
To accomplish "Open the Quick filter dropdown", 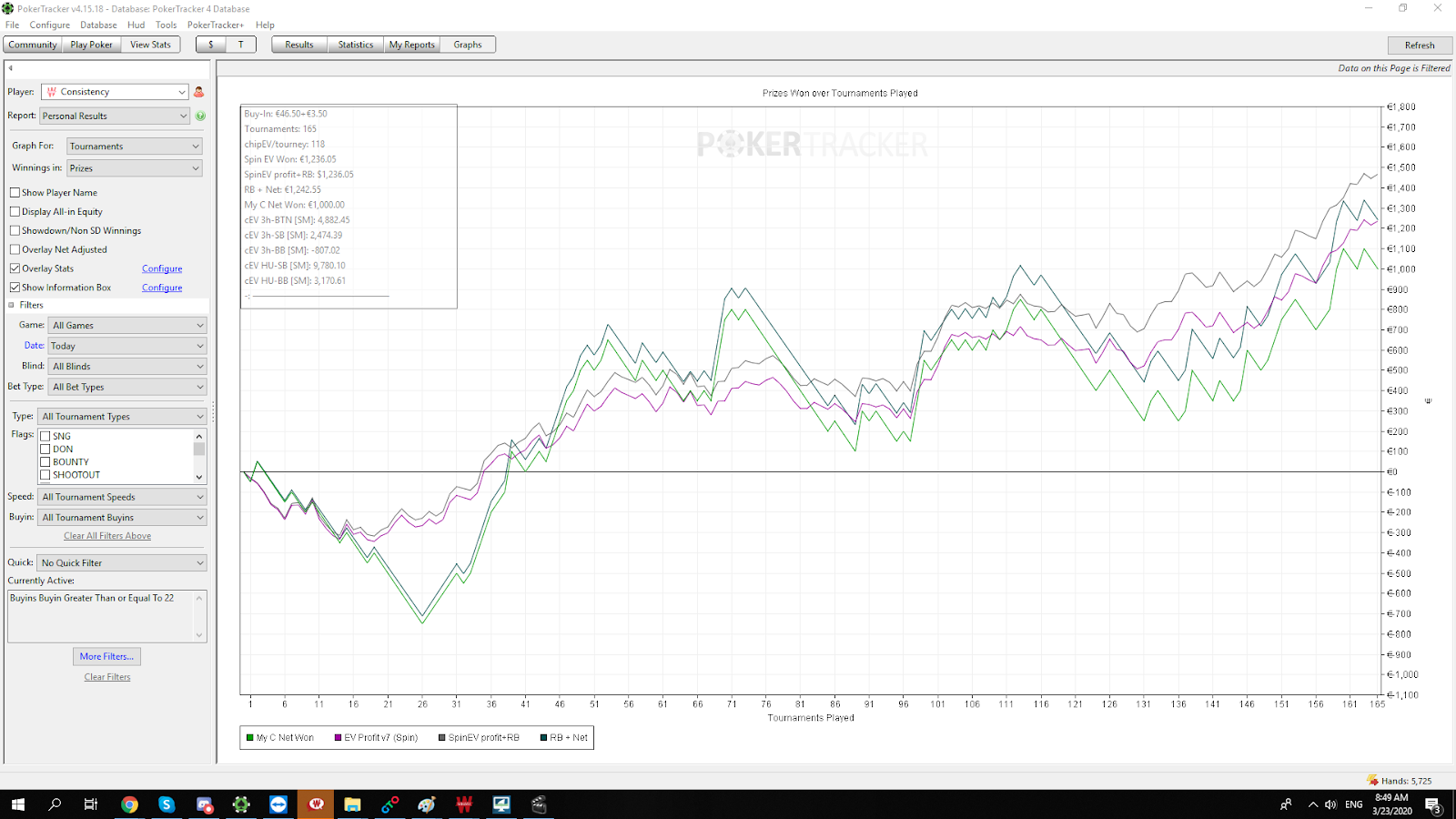I will tap(122, 563).
